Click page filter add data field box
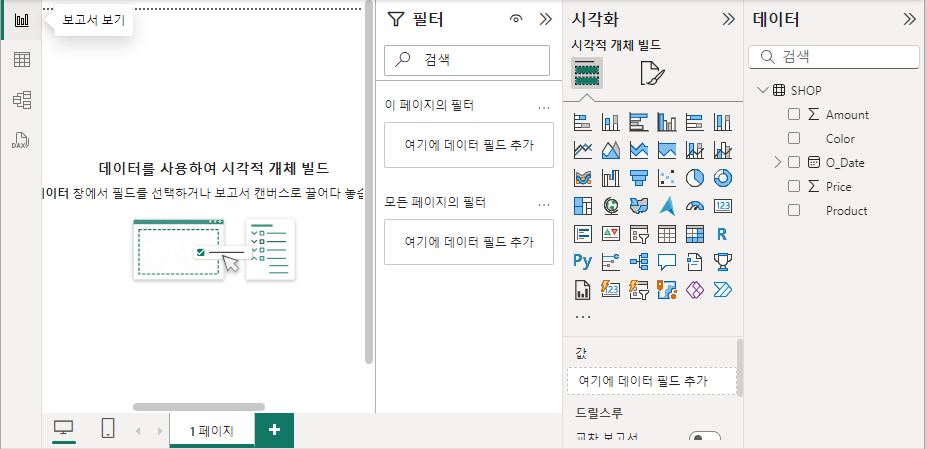The height and width of the screenshot is (449, 927). [x=469, y=145]
